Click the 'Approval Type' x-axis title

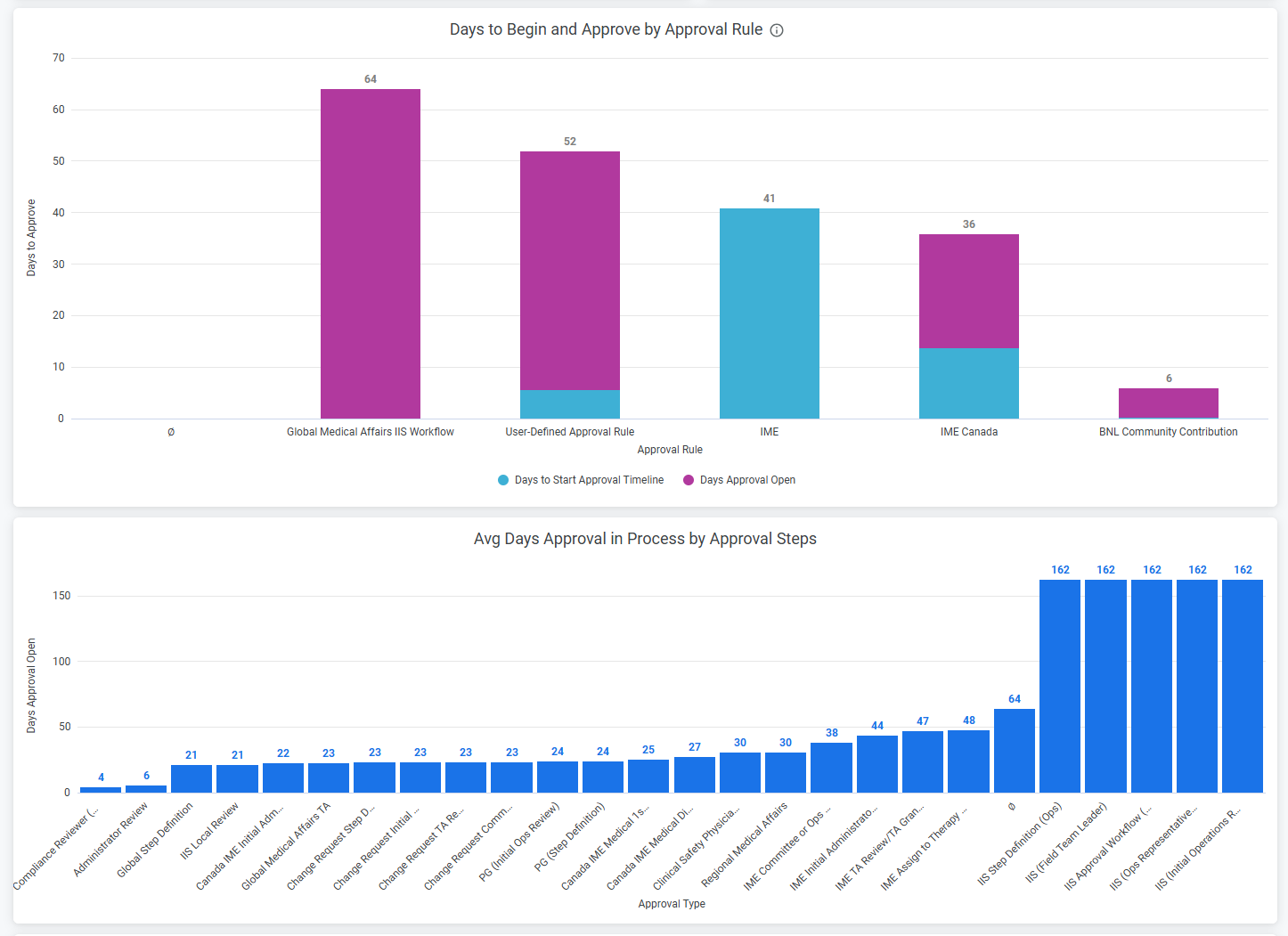pos(672,904)
